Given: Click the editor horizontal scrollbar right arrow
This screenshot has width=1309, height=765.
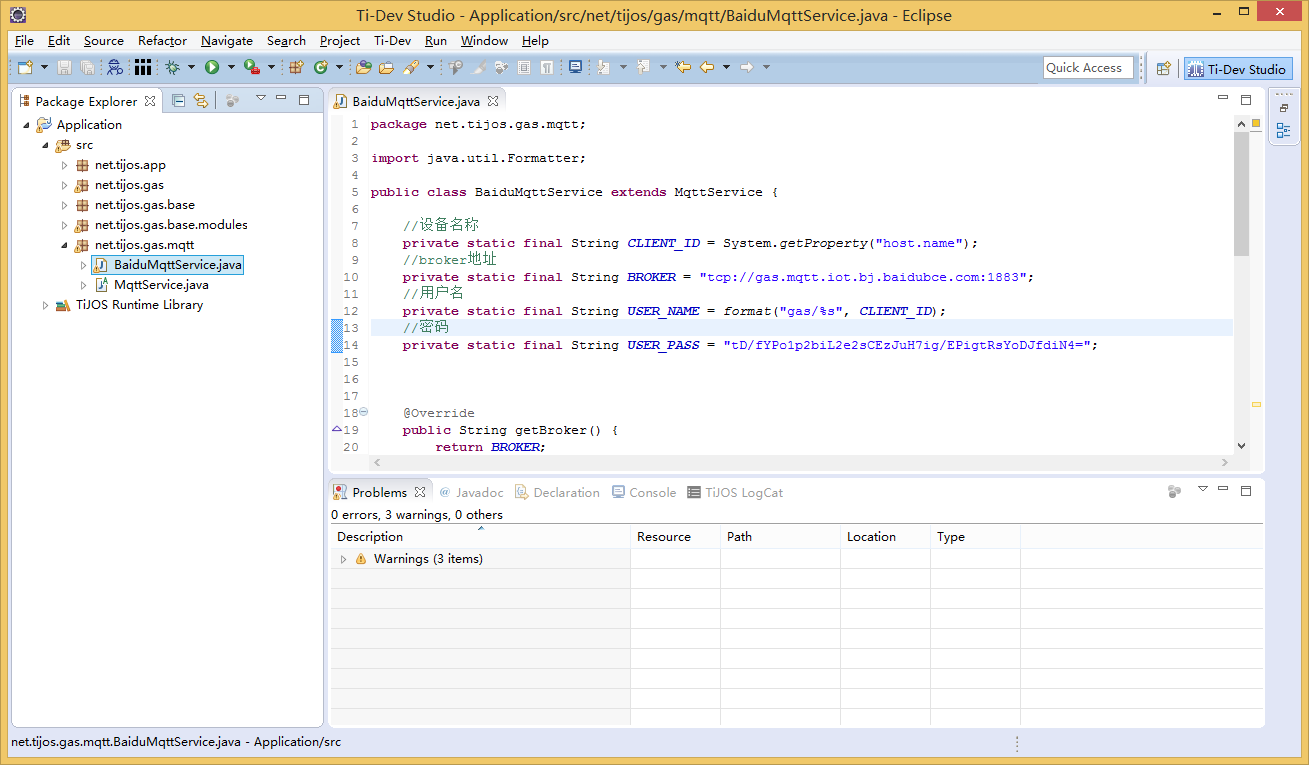Looking at the screenshot, I should pos(1225,463).
